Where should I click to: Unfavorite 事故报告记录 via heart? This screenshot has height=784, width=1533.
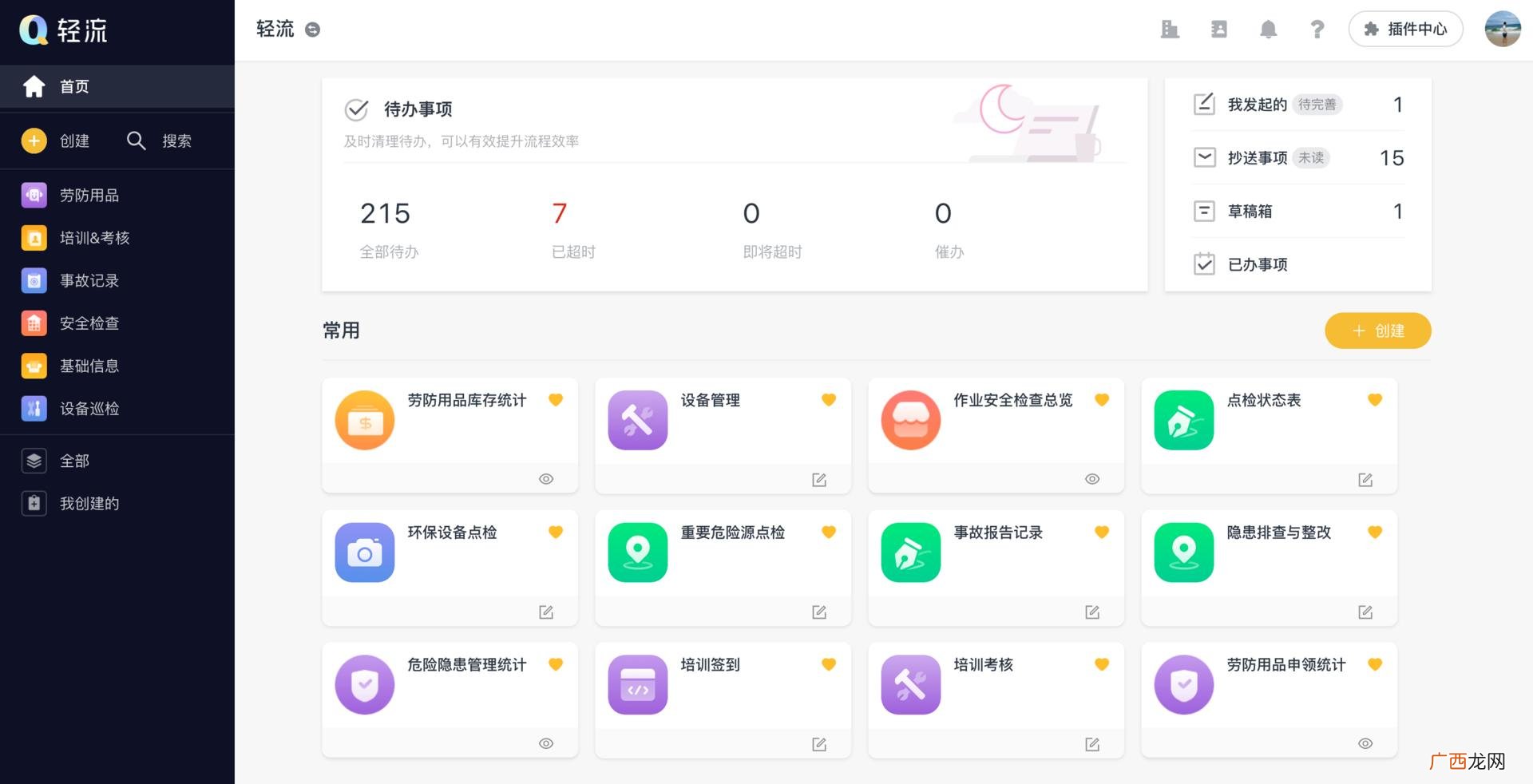(1102, 533)
